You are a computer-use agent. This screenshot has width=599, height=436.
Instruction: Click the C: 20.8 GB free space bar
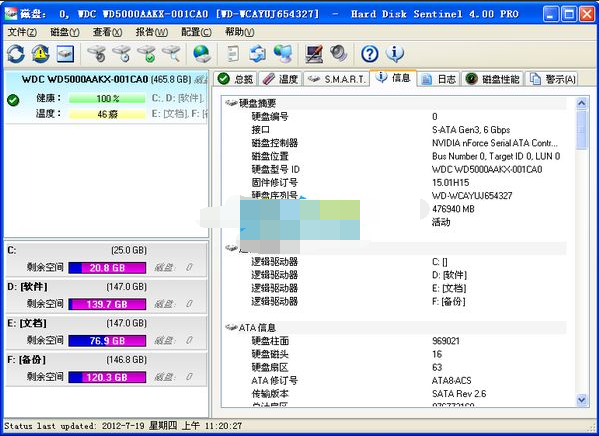pos(107,268)
